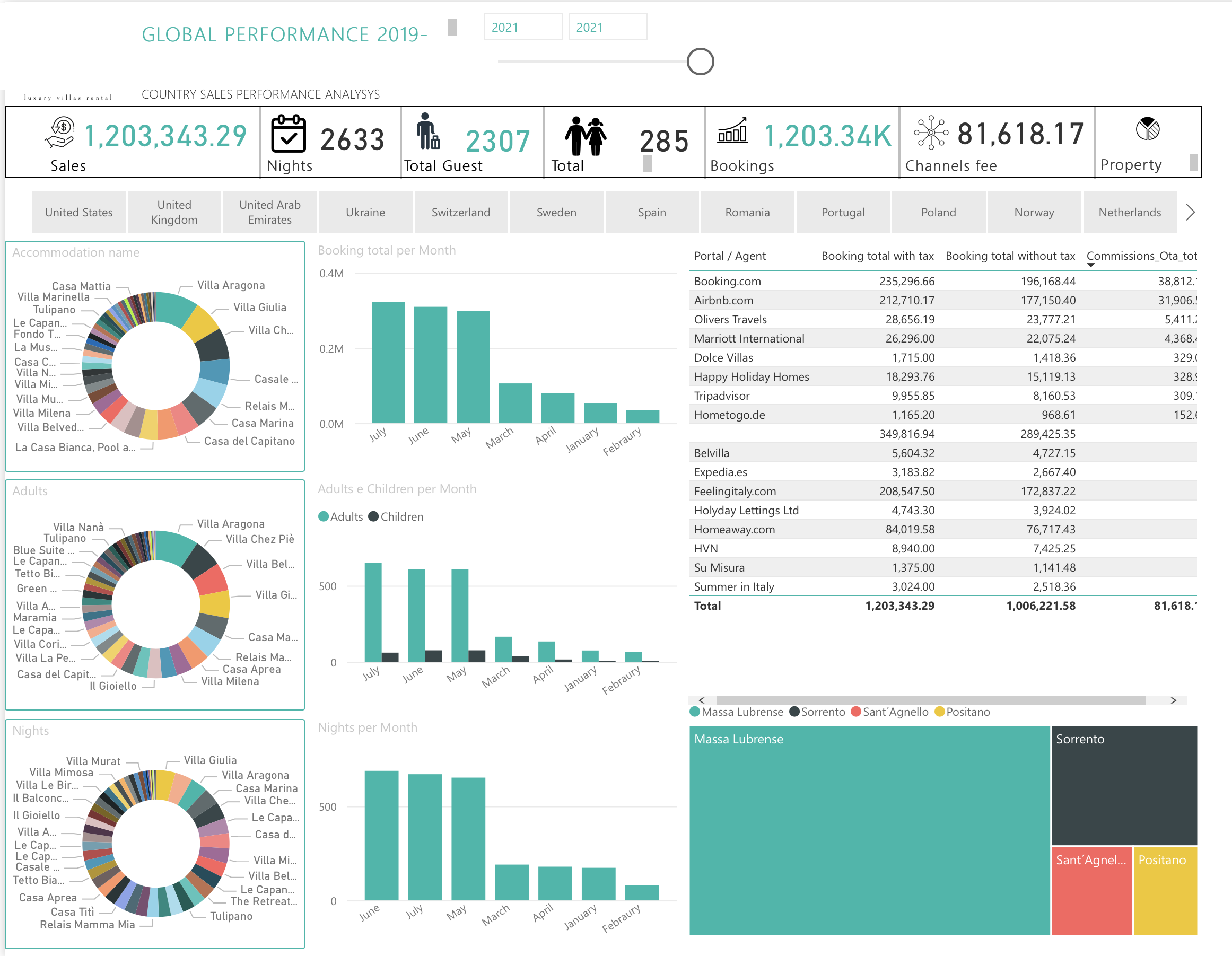Sort by Commissions_Ota_tot column arrow
The width and height of the screenshot is (1232, 956).
click(x=1091, y=265)
